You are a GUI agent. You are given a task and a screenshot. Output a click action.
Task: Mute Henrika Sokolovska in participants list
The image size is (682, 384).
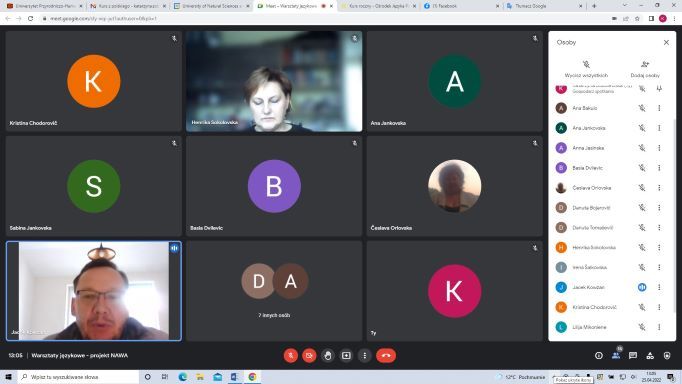(x=642, y=247)
